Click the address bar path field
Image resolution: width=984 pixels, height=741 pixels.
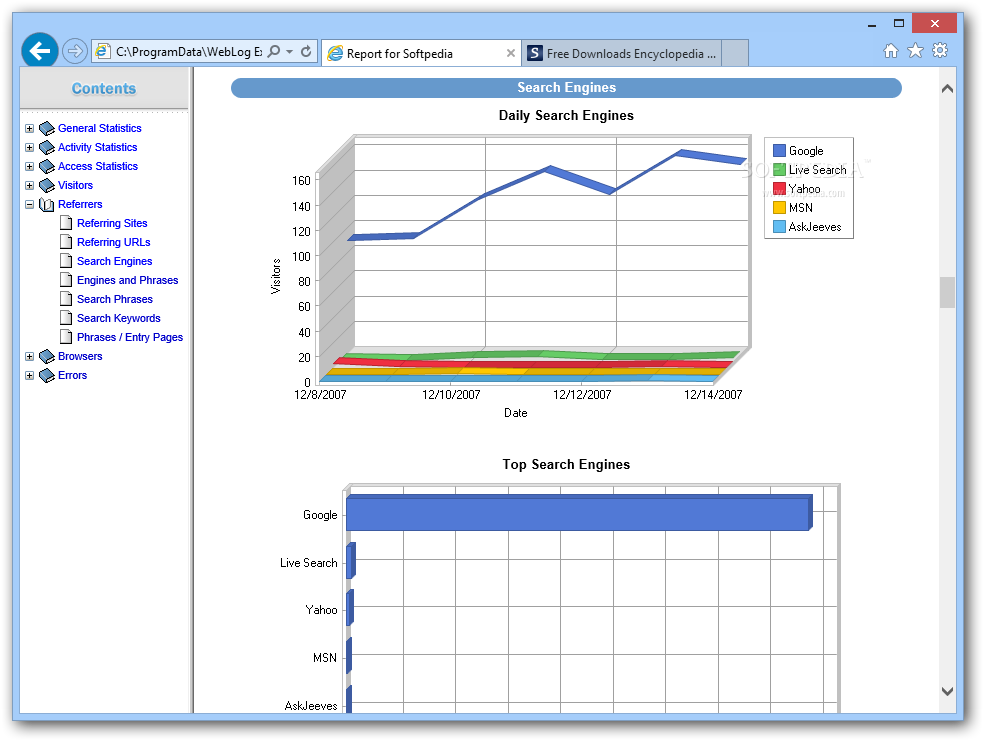[188, 51]
